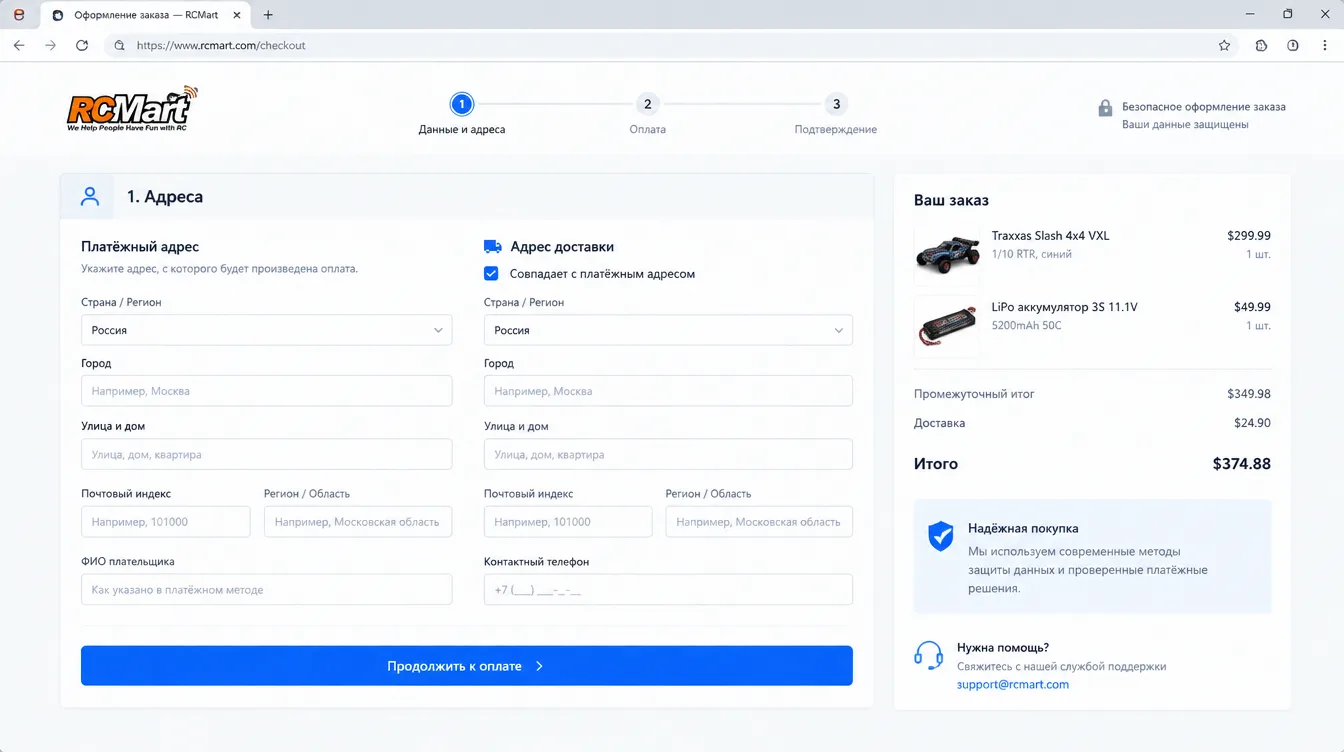Click the delivery truck icon
This screenshot has height=752, width=1344.
point(492,247)
